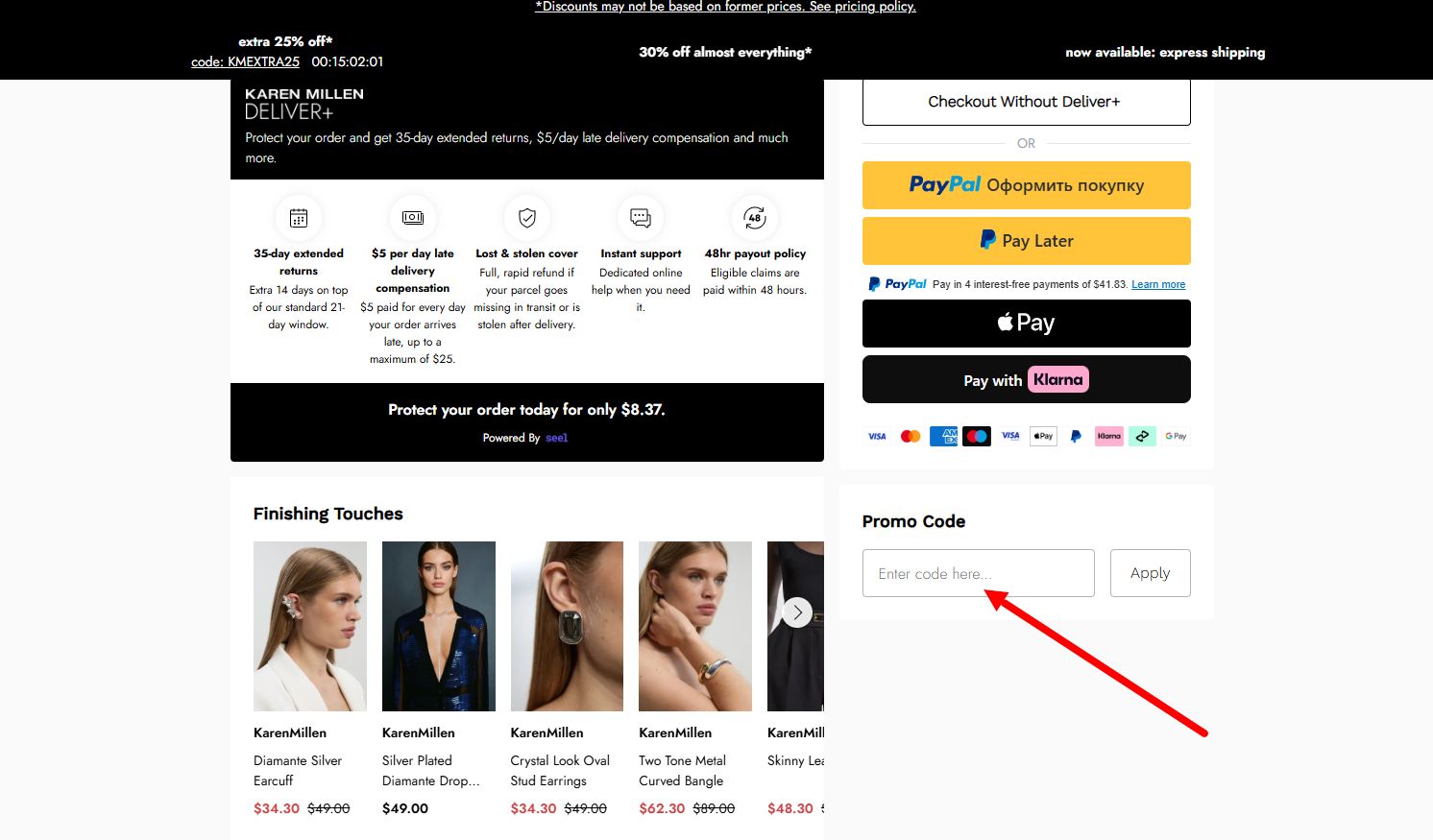Click the G Pay payment icon
Screen dimensions: 1433x840
(1176, 436)
